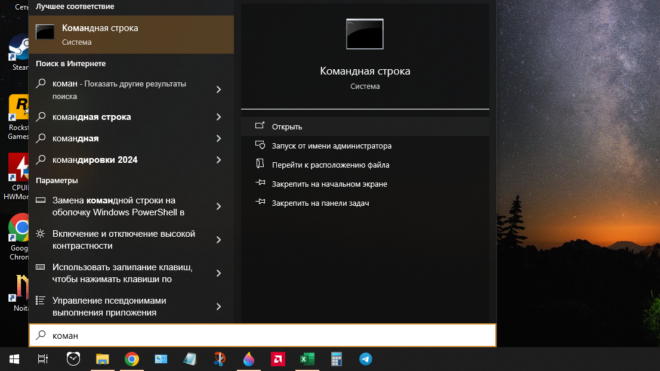The width and height of the screenshot is (660, 371).
Task: Expand arrow for 'командная строка' web suggestion
Action: pyautogui.click(x=218, y=117)
